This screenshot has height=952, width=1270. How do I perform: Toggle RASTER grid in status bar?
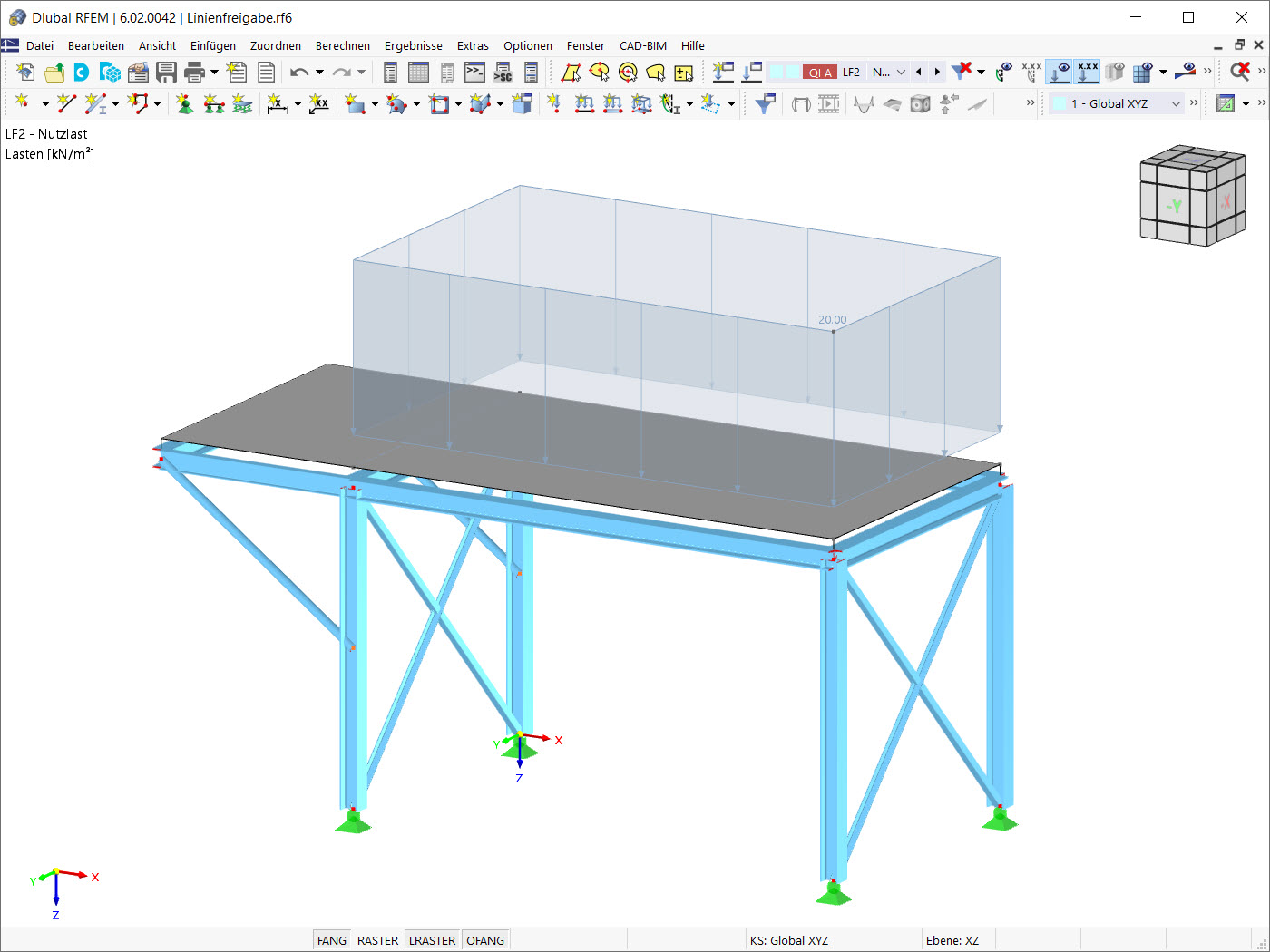click(377, 940)
